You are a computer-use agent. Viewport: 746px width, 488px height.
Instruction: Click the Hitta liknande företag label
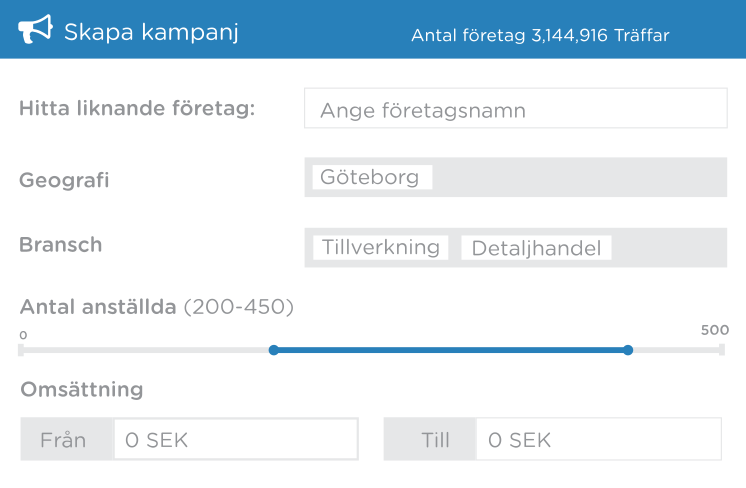pyautogui.click(x=137, y=108)
